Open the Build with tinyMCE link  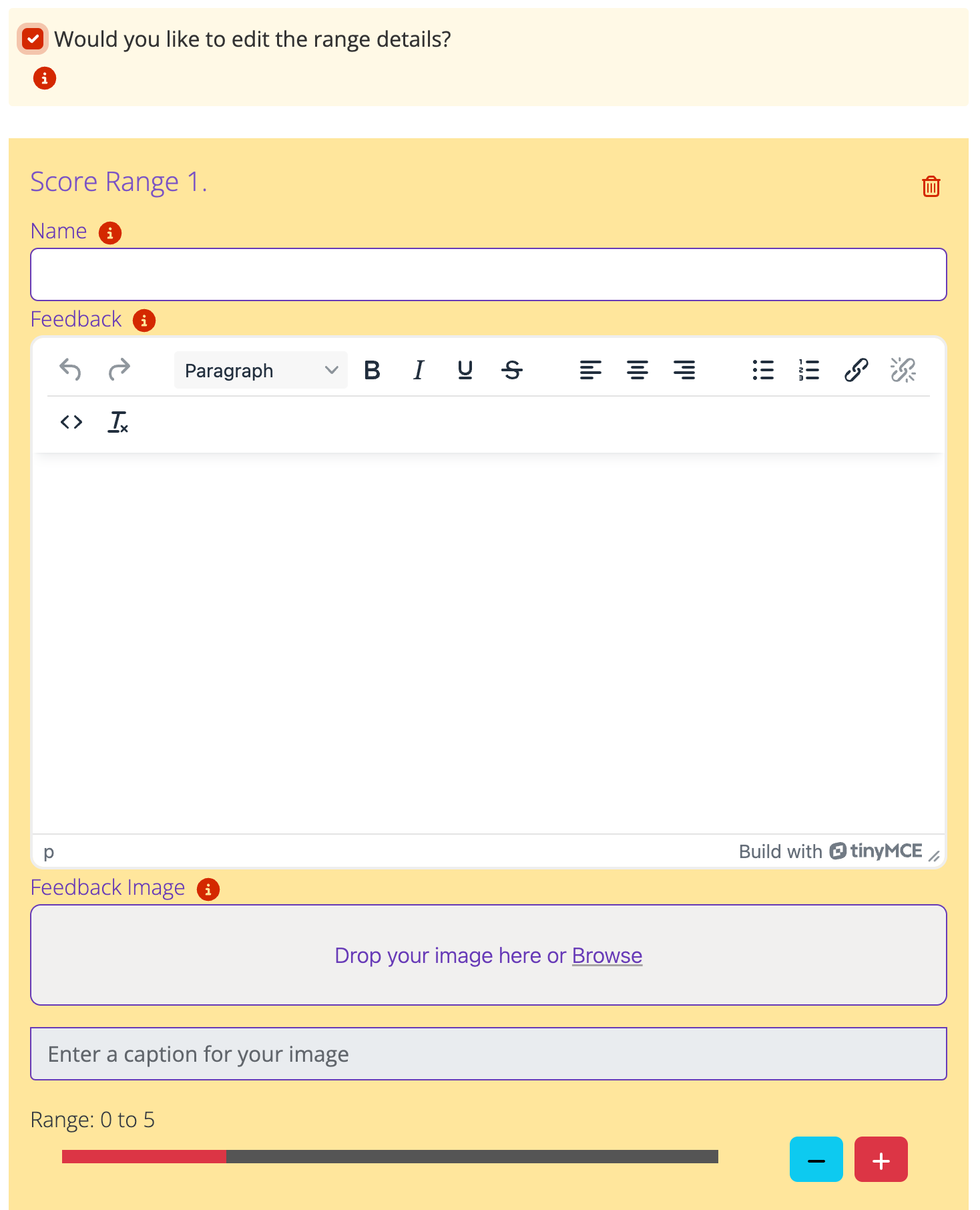(830, 851)
